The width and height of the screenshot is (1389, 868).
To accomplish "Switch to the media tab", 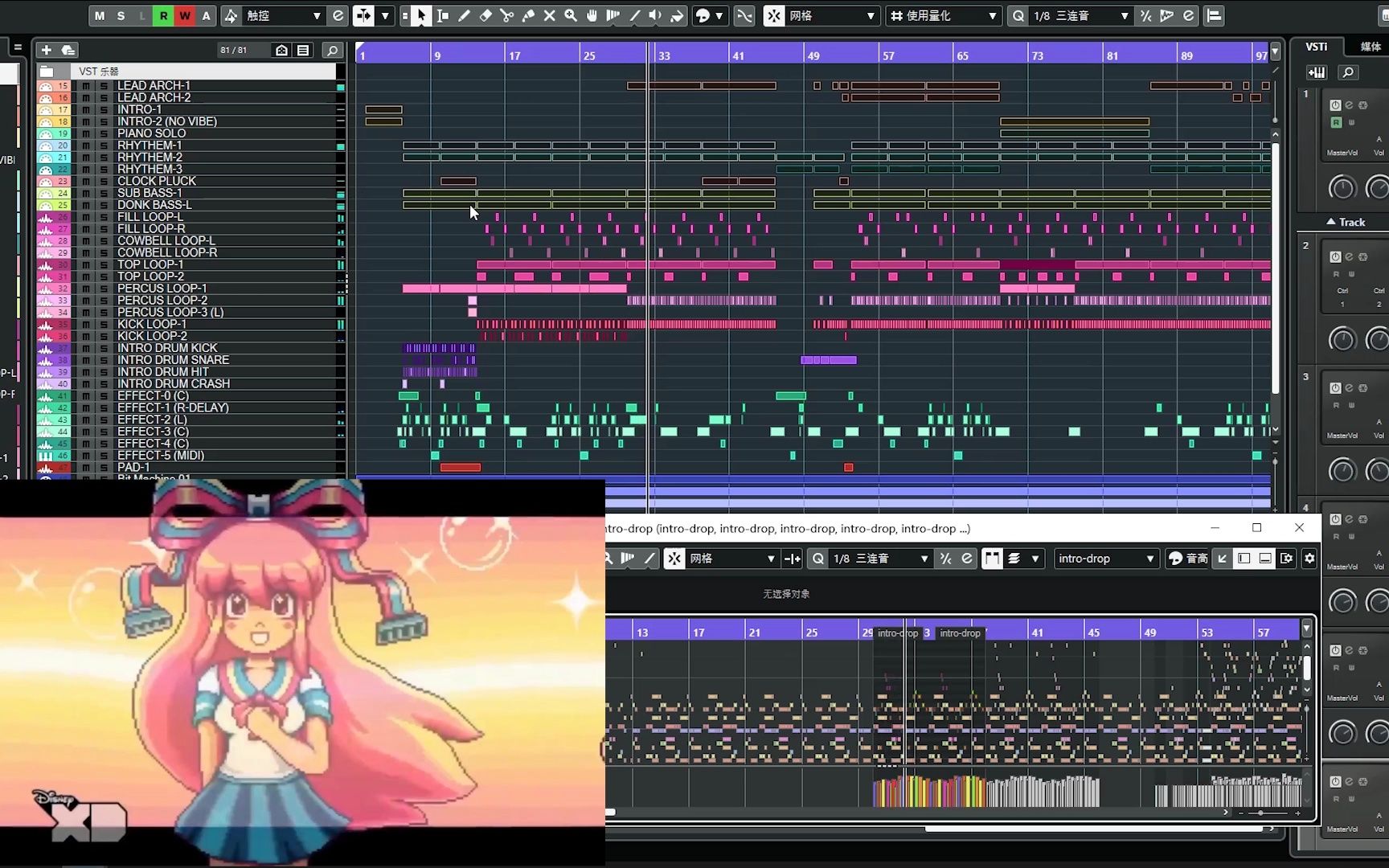I will (1370, 47).
